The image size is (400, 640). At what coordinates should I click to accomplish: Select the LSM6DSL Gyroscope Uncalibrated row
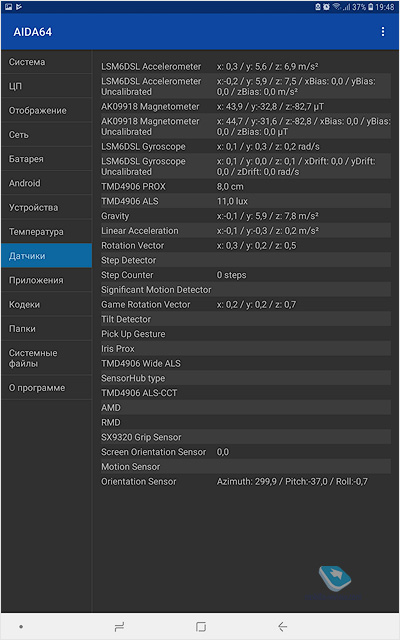(246, 167)
